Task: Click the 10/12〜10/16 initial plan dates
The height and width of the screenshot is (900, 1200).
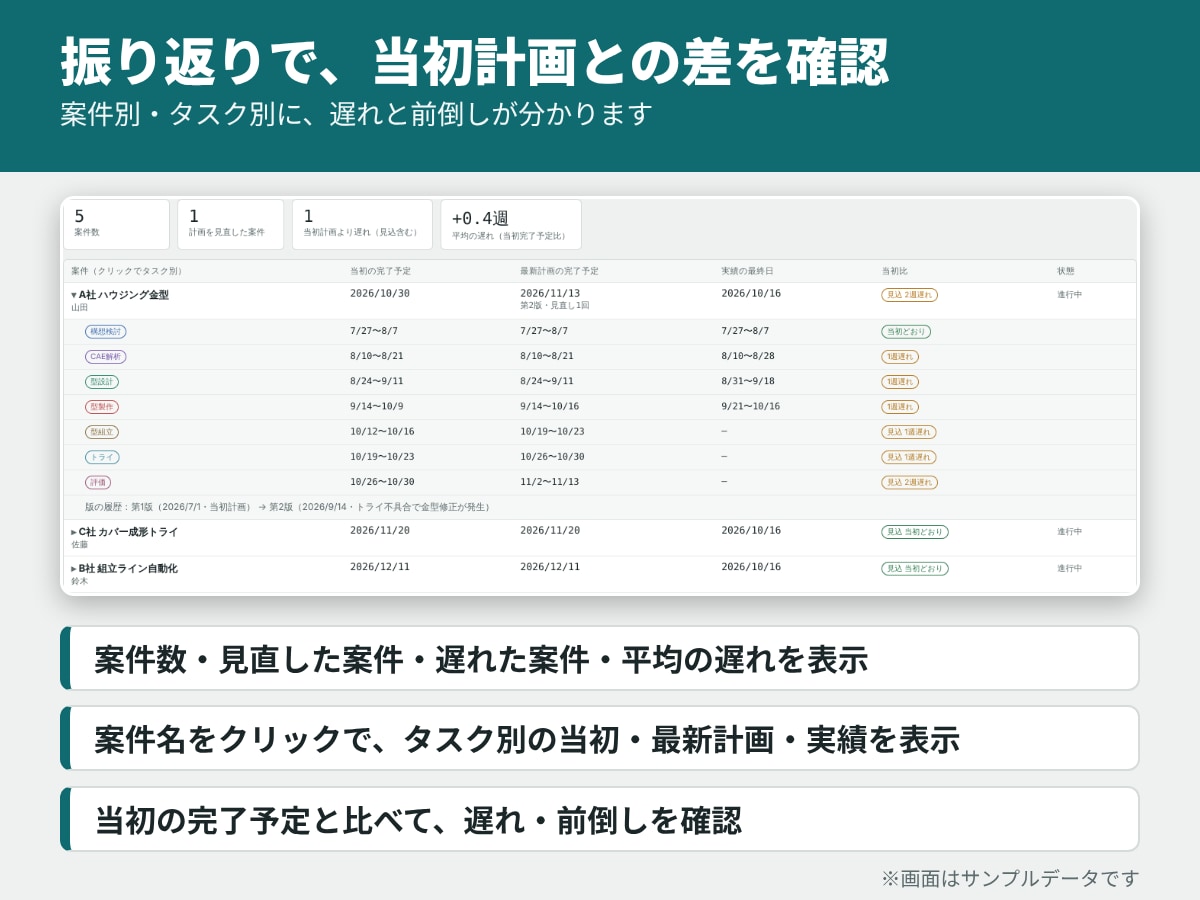Action: coord(382,431)
